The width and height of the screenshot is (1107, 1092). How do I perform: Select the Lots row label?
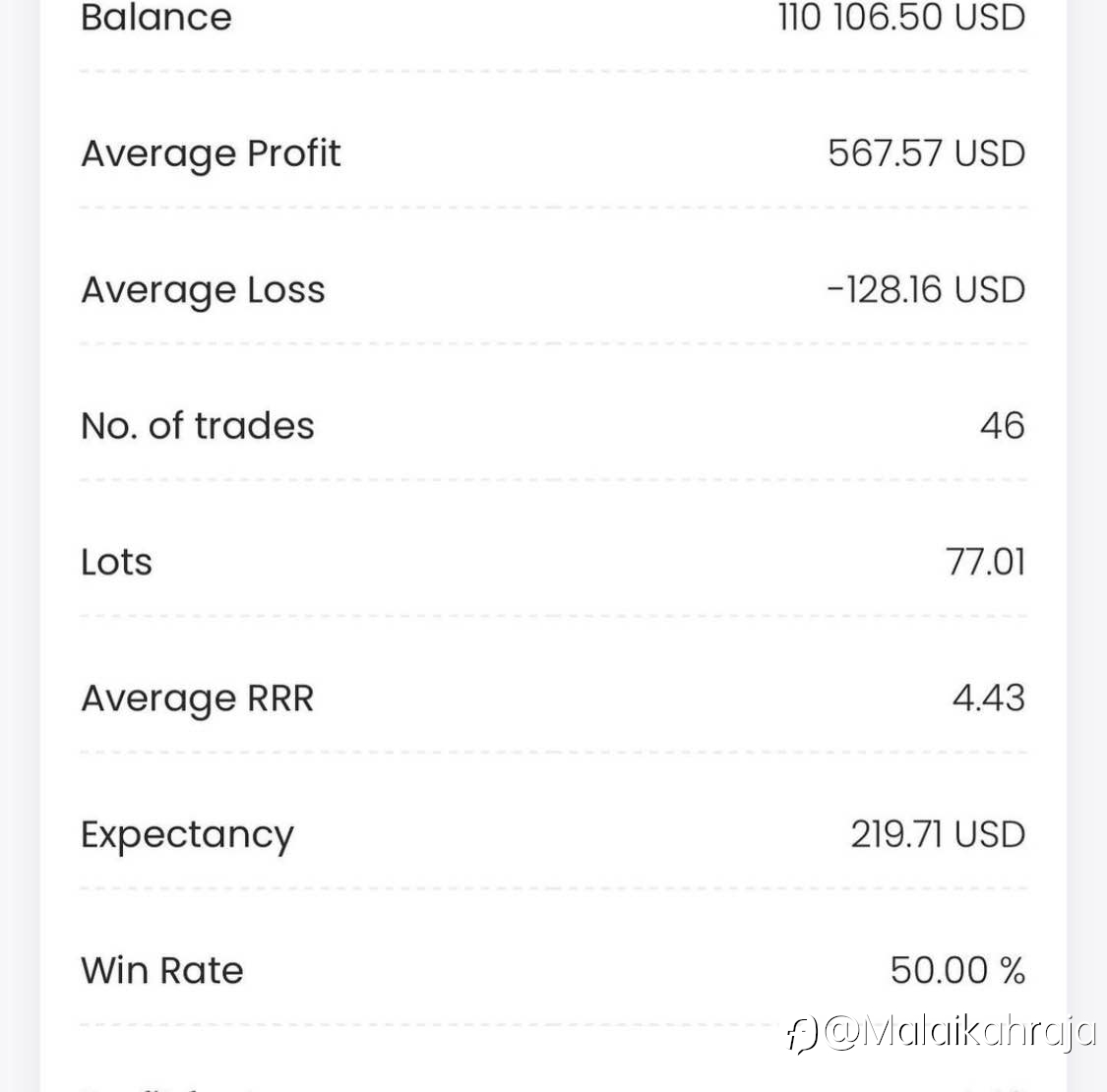(116, 562)
